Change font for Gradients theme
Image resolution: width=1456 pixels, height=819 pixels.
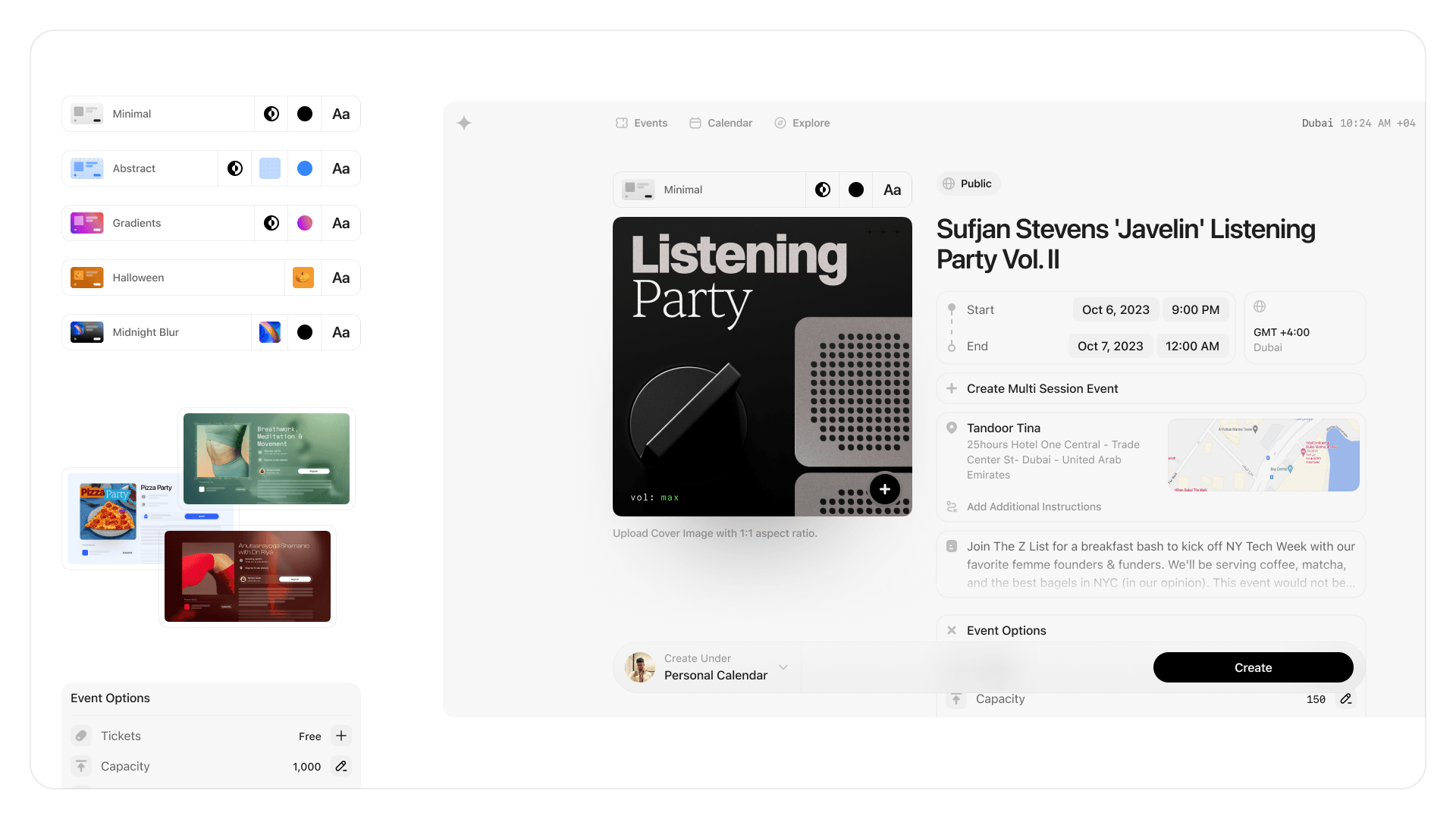pos(341,223)
